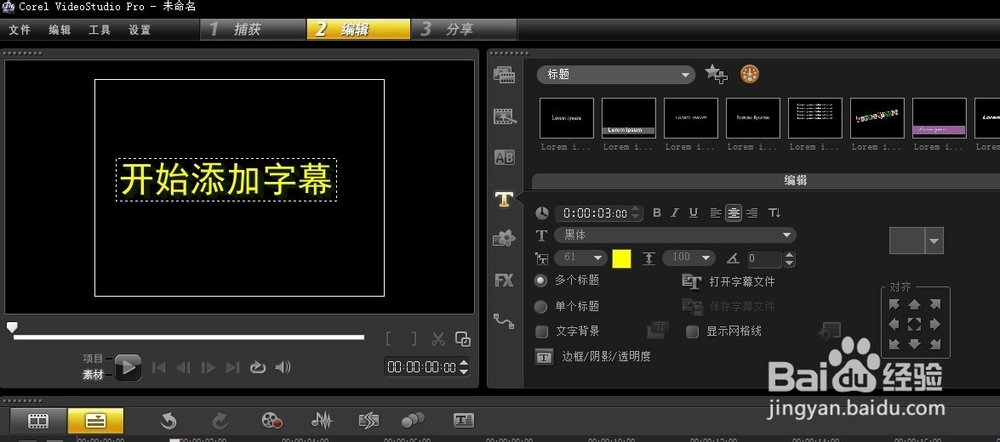Align title text to the left
Image resolution: width=1000 pixels, height=442 pixels.
716,213
